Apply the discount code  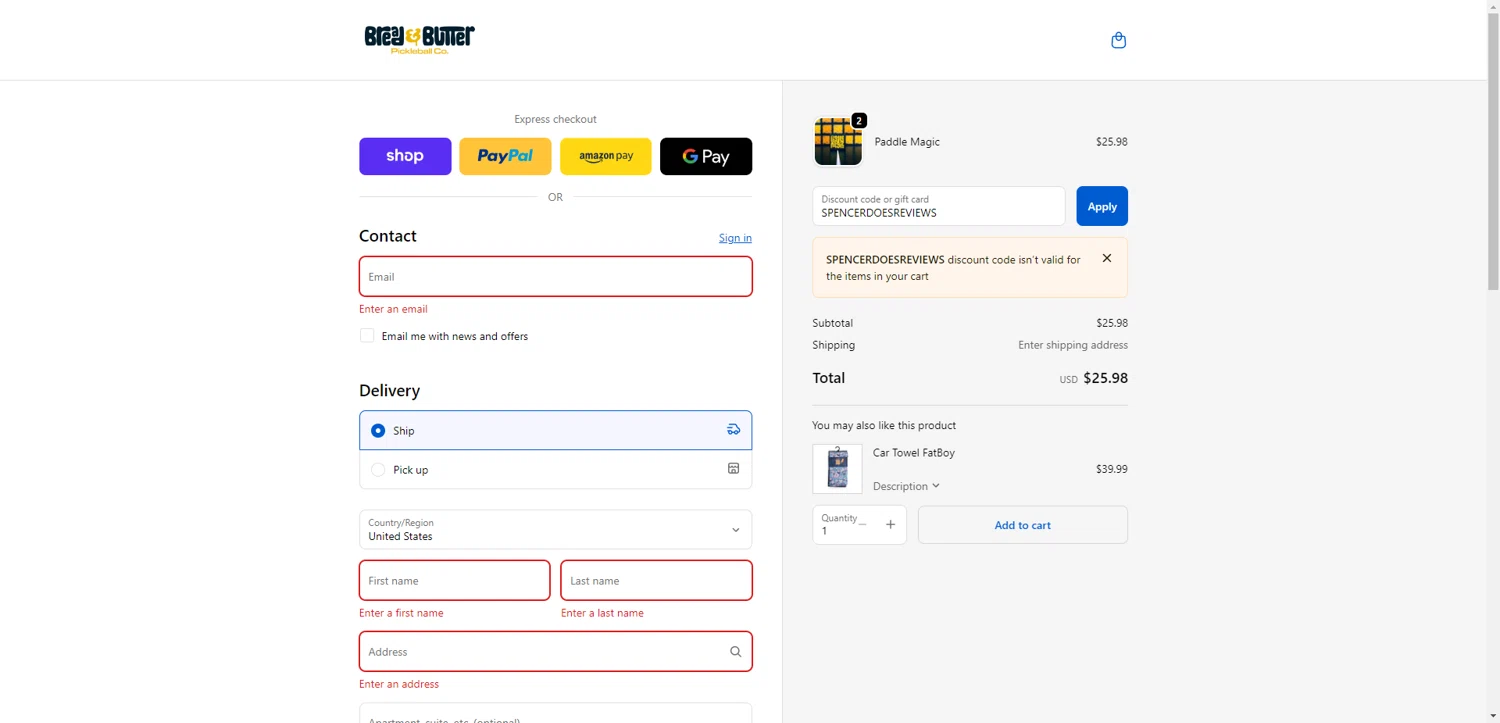(1102, 206)
